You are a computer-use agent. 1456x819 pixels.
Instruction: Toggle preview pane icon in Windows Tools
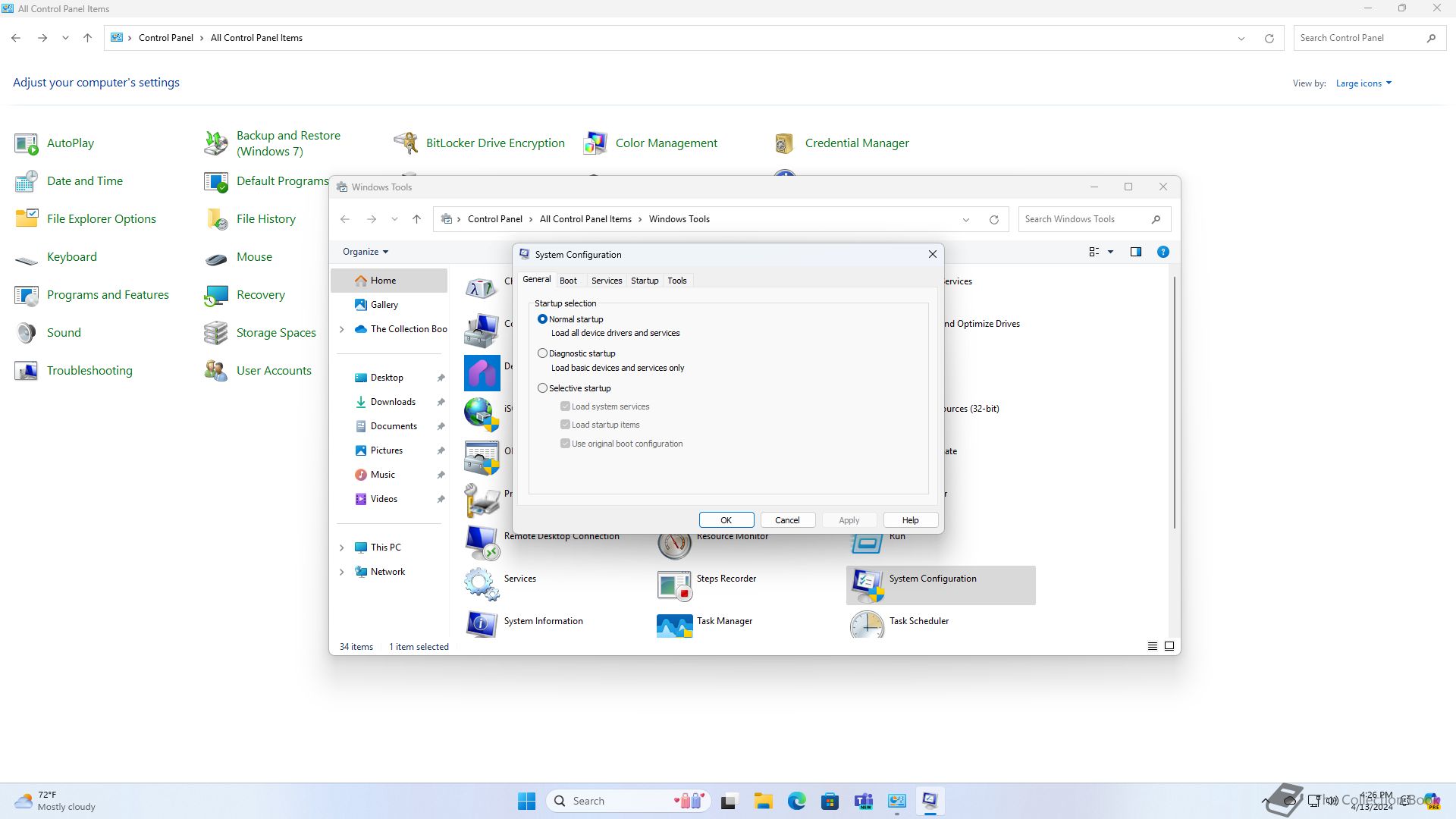1135,252
